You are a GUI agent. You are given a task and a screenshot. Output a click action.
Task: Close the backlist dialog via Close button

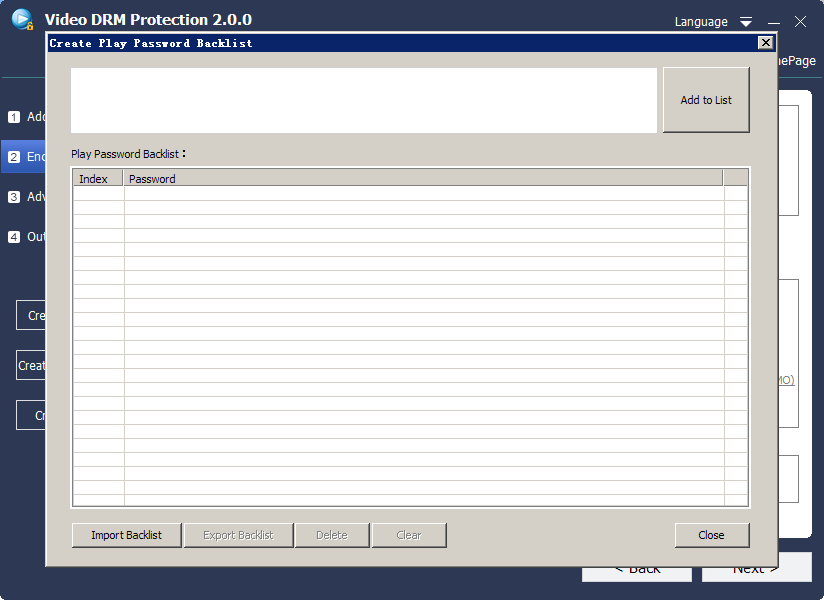point(712,535)
